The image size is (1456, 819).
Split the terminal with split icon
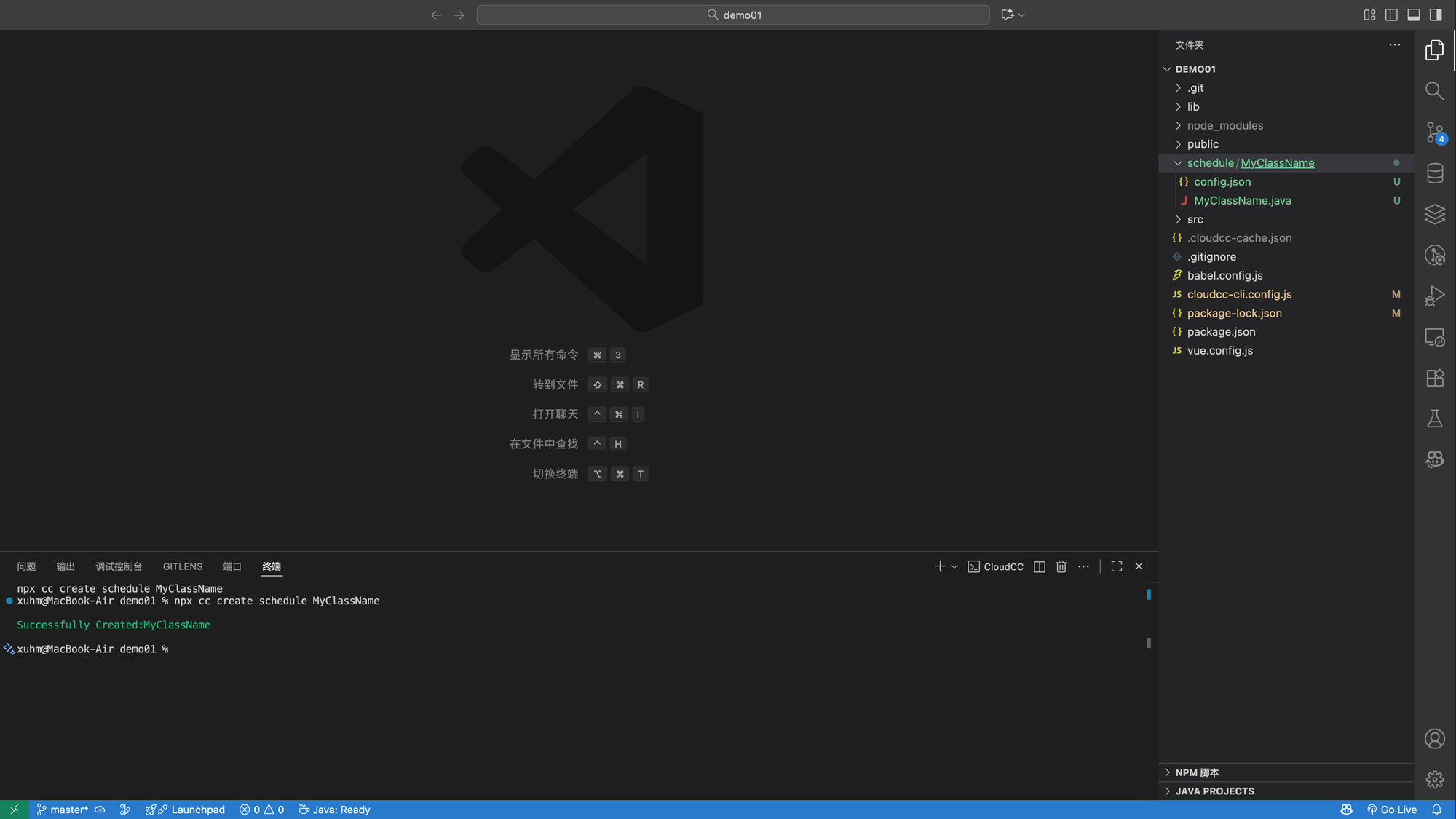[x=1040, y=566]
